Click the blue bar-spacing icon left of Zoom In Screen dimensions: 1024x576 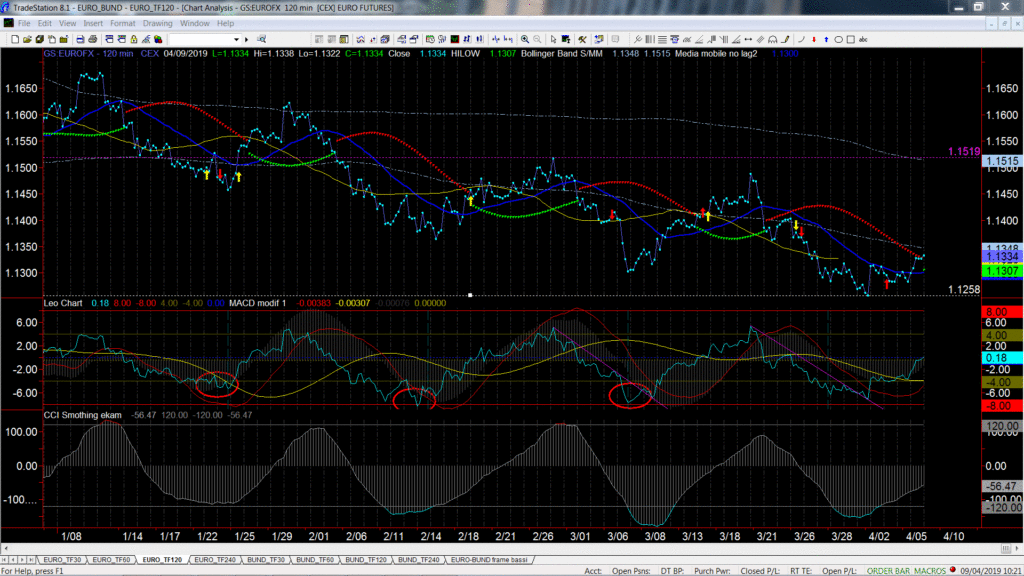(x=508, y=39)
